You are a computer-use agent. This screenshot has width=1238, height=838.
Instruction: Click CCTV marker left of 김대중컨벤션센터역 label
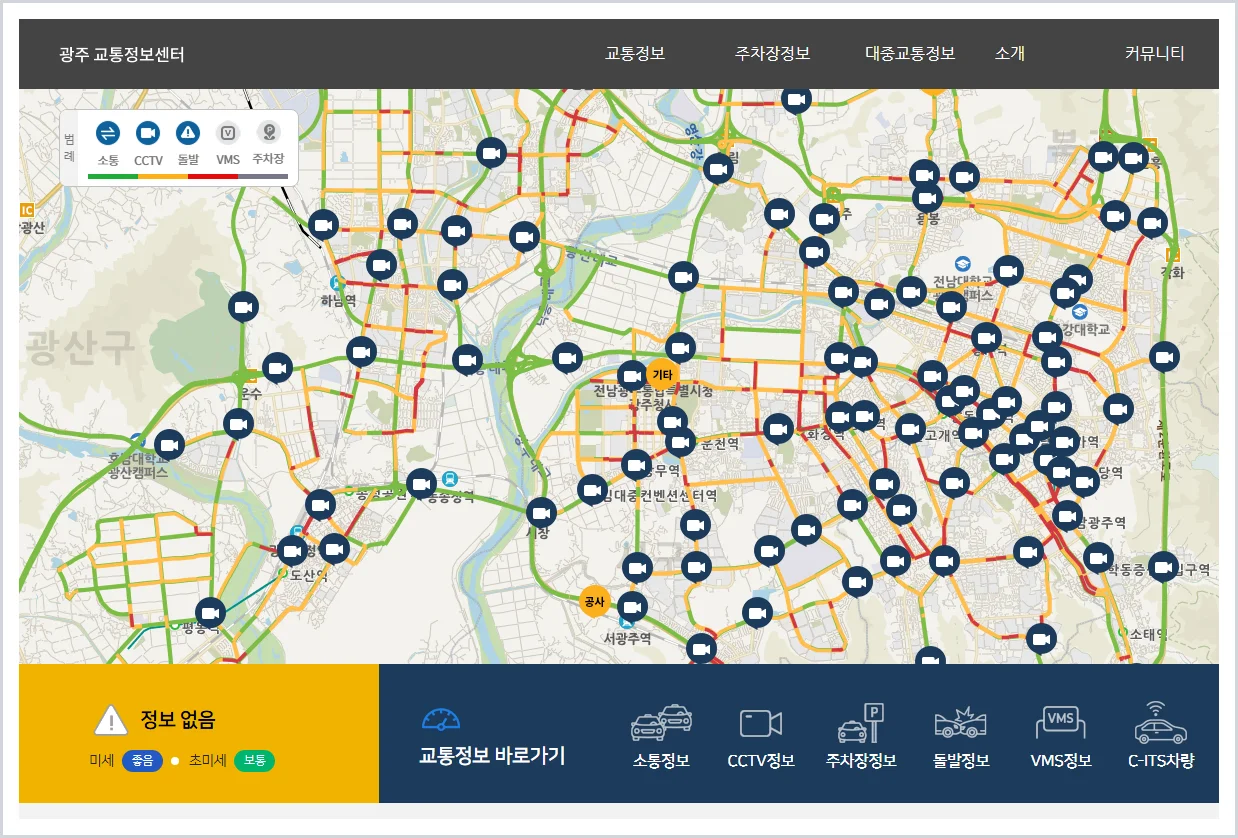click(x=592, y=490)
